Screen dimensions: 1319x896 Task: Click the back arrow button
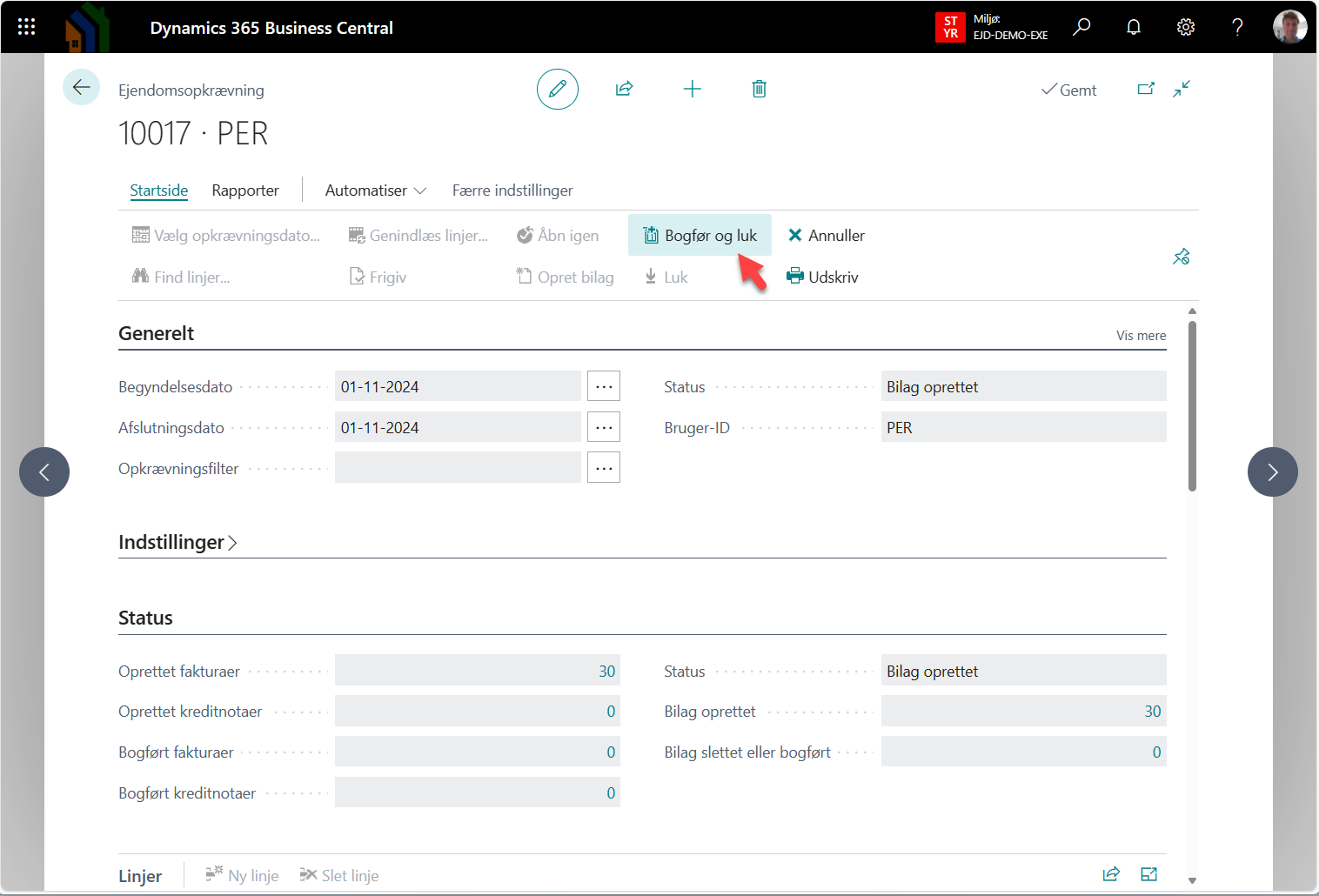pyautogui.click(x=82, y=87)
